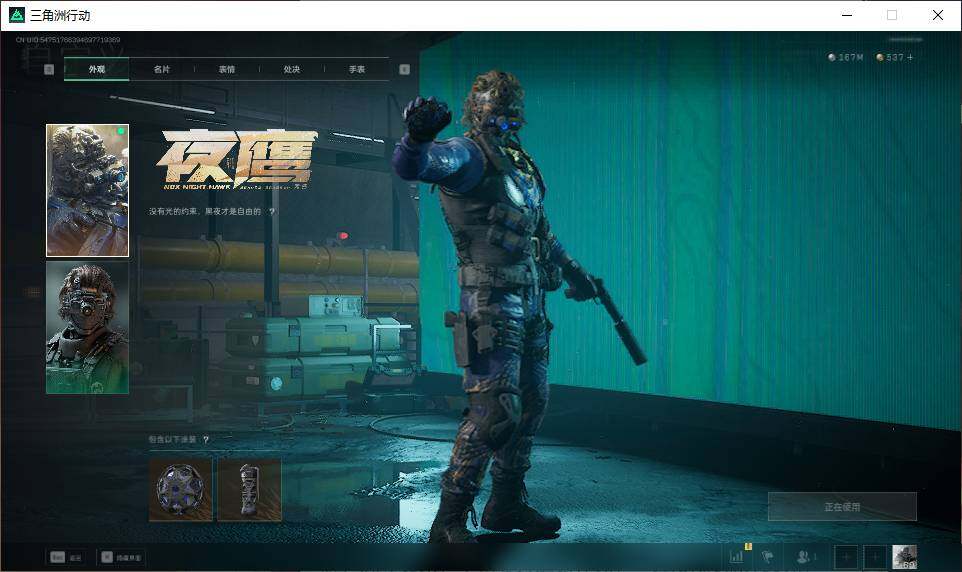Open the bar chart stats icon
This screenshot has height=572, width=962.
[x=737, y=557]
